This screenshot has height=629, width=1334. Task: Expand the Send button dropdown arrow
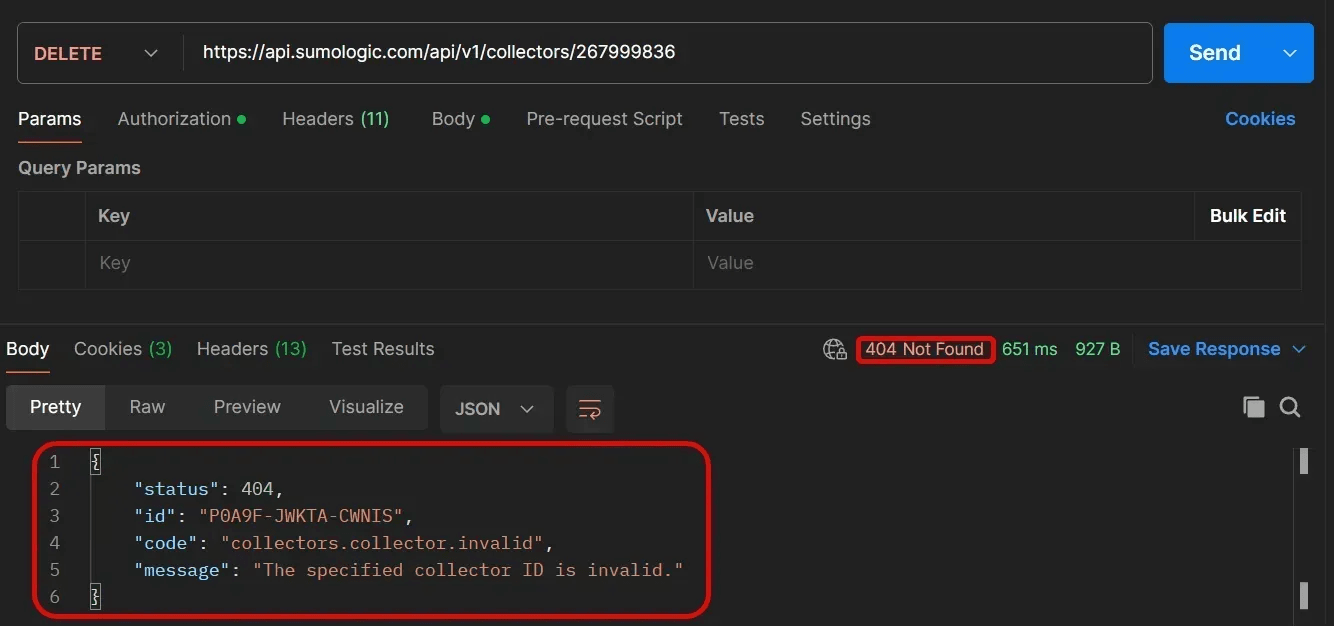coord(1290,54)
